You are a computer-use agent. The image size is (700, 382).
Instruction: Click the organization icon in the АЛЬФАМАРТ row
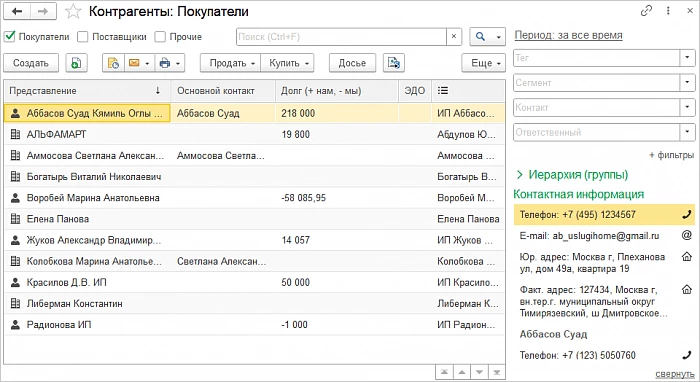(x=16, y=134)
